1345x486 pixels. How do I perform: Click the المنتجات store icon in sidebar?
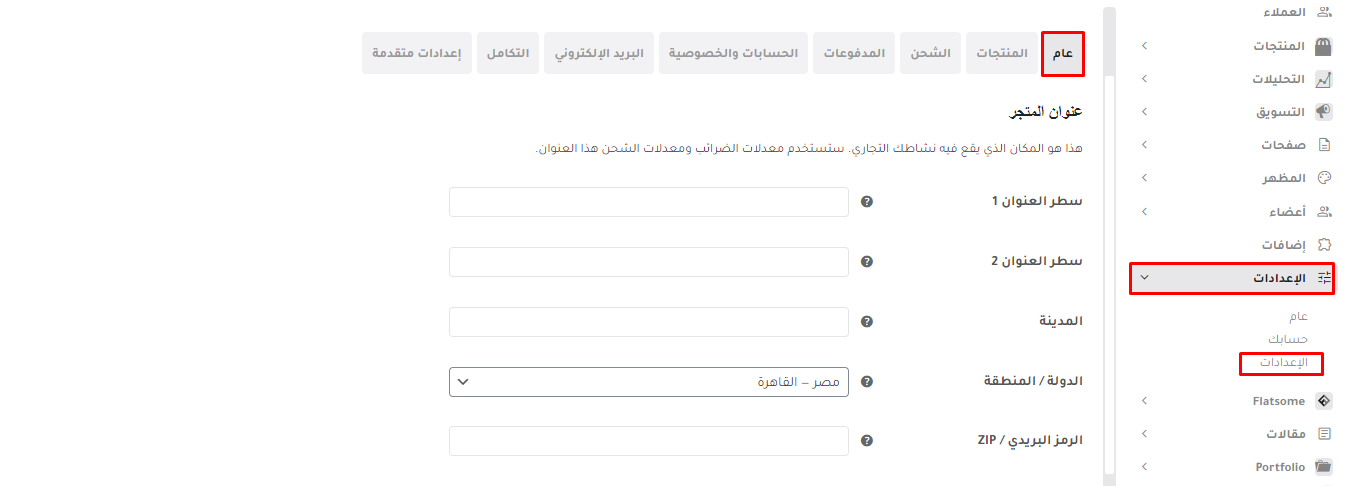pos(1323,46)
